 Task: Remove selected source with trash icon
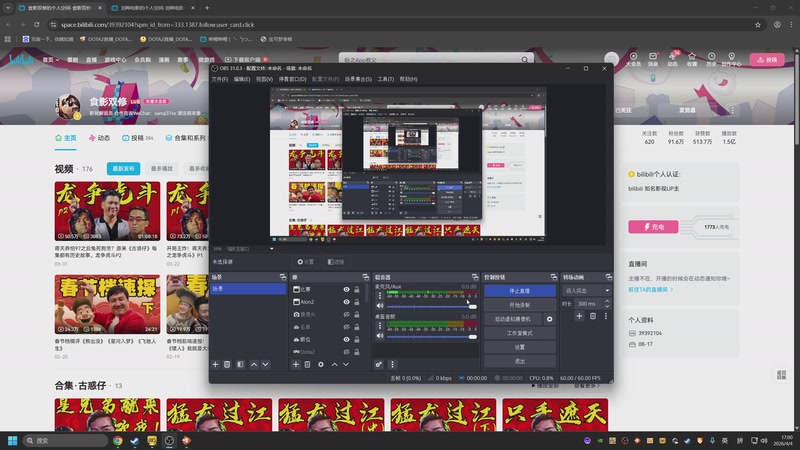tap(307, 364)
